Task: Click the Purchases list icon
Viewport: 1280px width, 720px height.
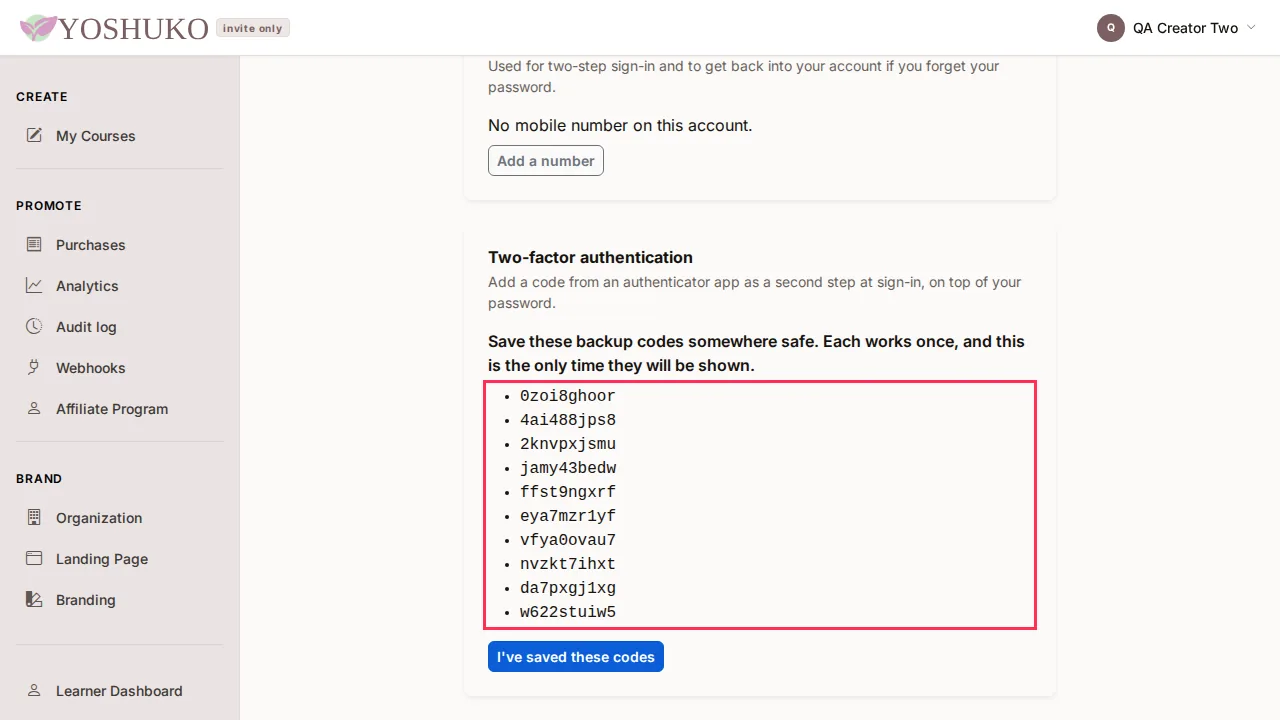Action: point(34,244)
